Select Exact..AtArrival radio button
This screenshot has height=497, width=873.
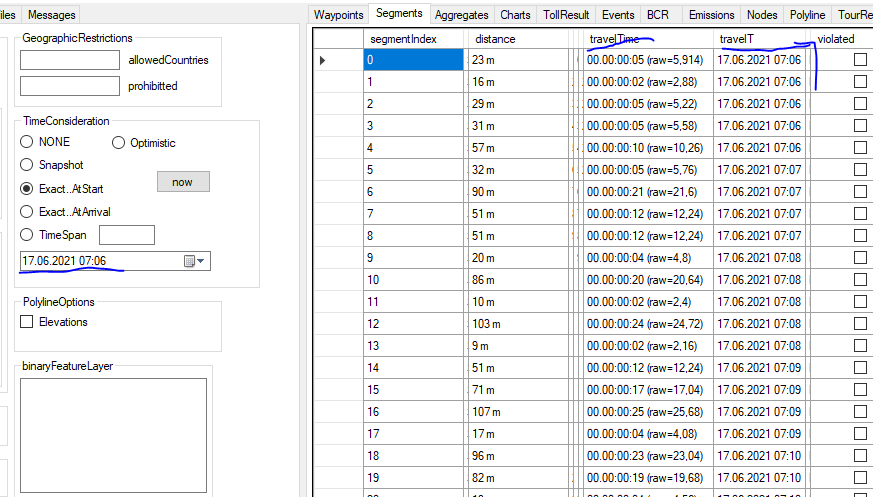click(x=27, y=211)
